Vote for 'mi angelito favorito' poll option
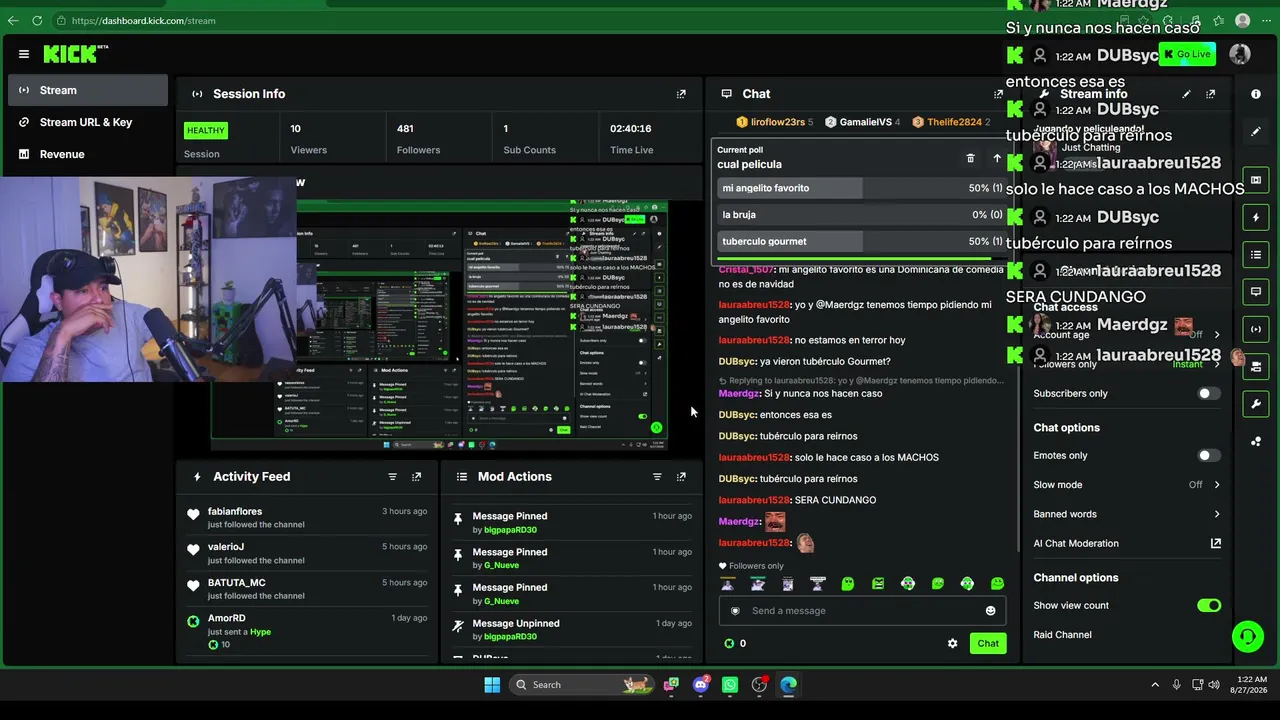 (x=861, y=188)
